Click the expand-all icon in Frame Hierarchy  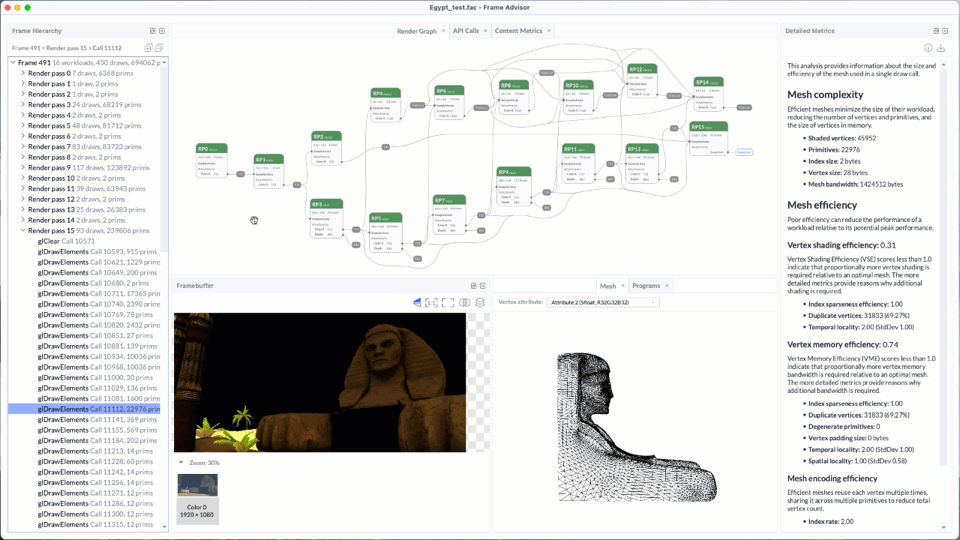tap(148, 47)
